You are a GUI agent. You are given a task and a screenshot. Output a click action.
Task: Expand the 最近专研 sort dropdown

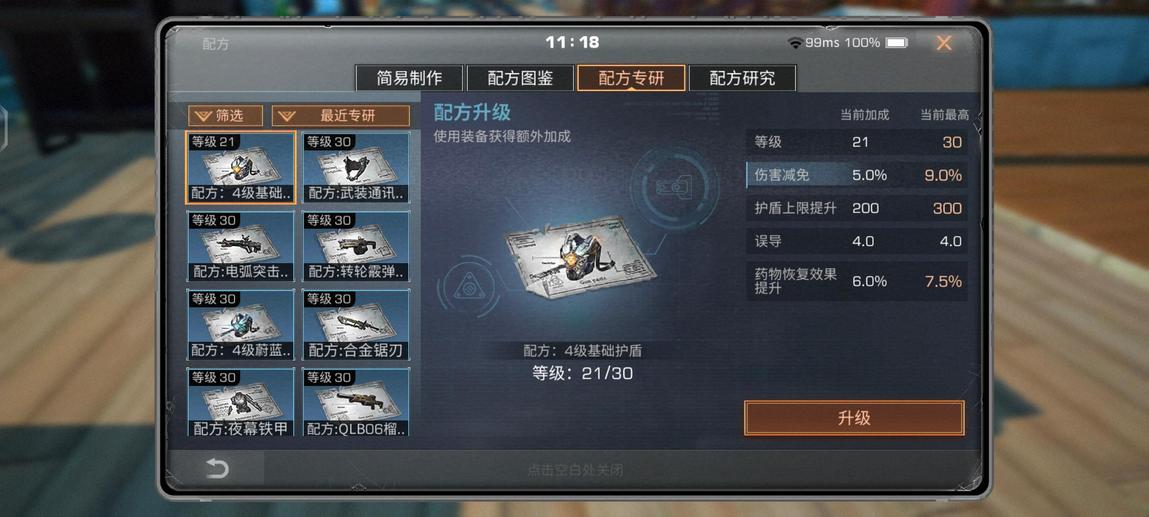click(341, 116)
